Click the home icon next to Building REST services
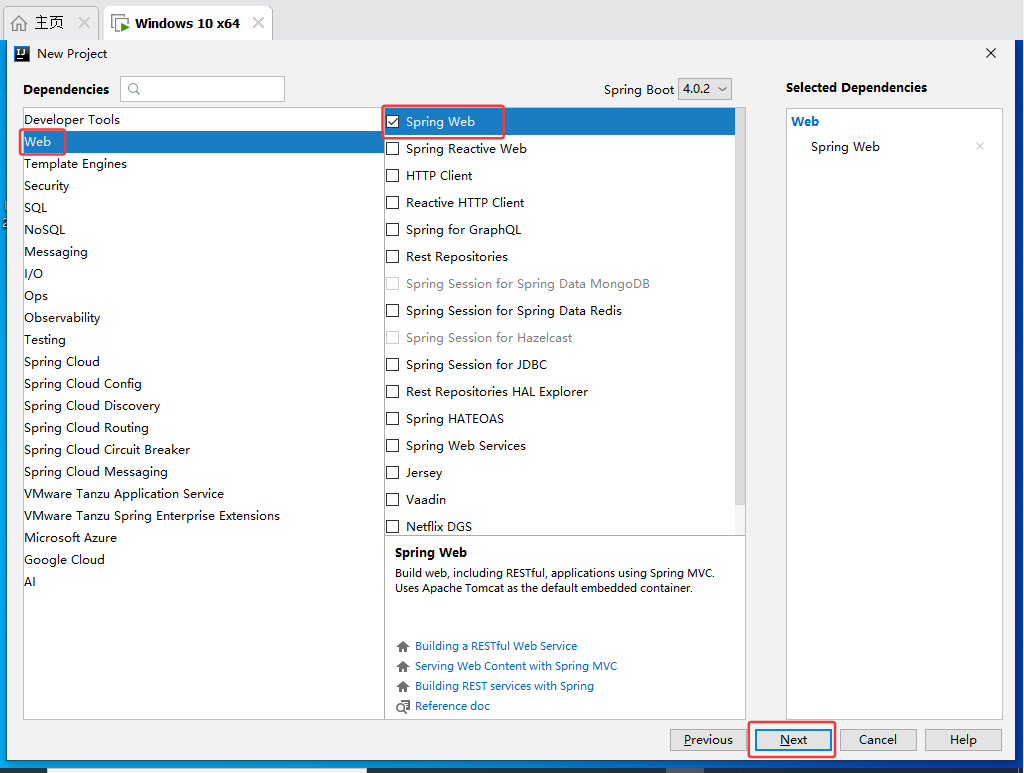This screenshot has width=1024, height=773. (x=403, y=687)
